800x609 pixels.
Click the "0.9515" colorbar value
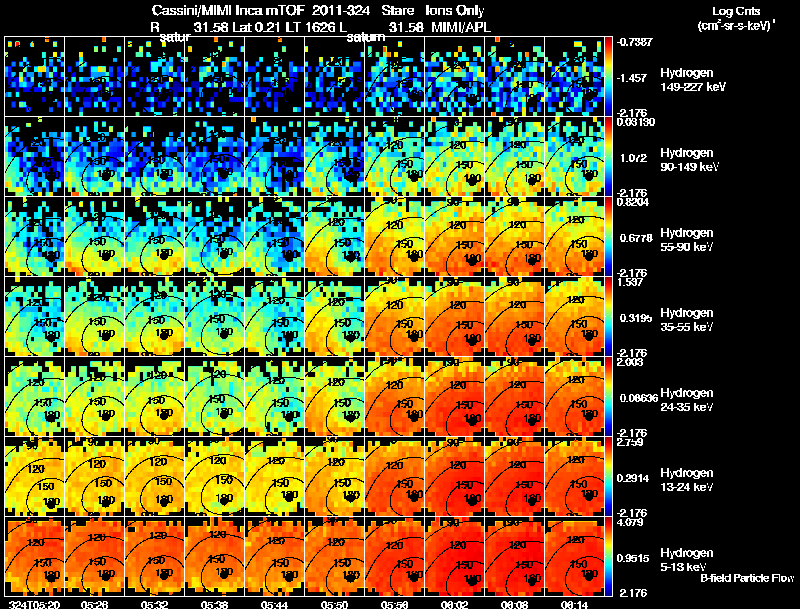[x=633, y=559]
